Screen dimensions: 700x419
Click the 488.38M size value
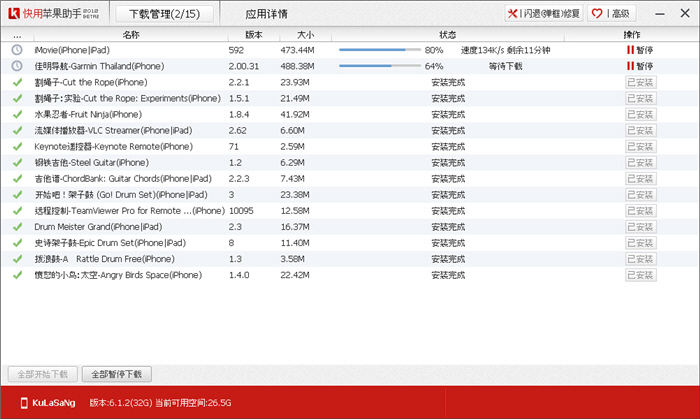click(x=297, y=66)
